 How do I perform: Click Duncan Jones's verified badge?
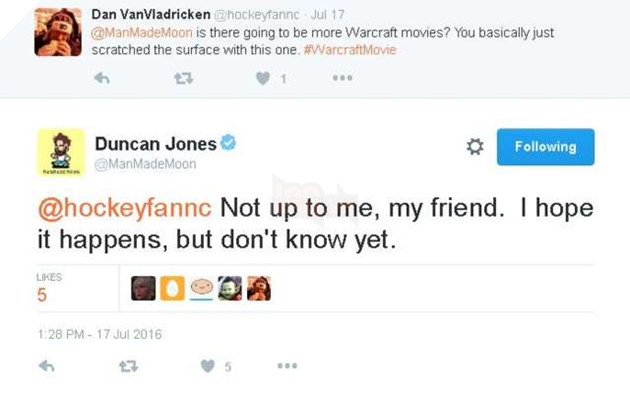coord(229,144)
